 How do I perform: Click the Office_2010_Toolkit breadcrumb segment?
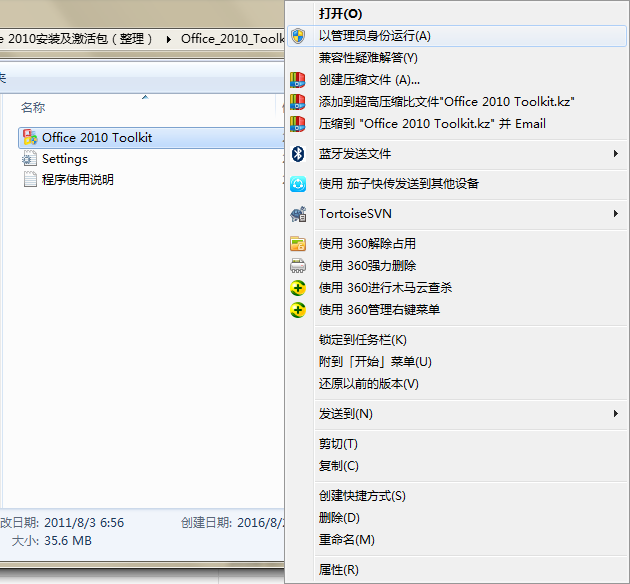coord(232,39)
